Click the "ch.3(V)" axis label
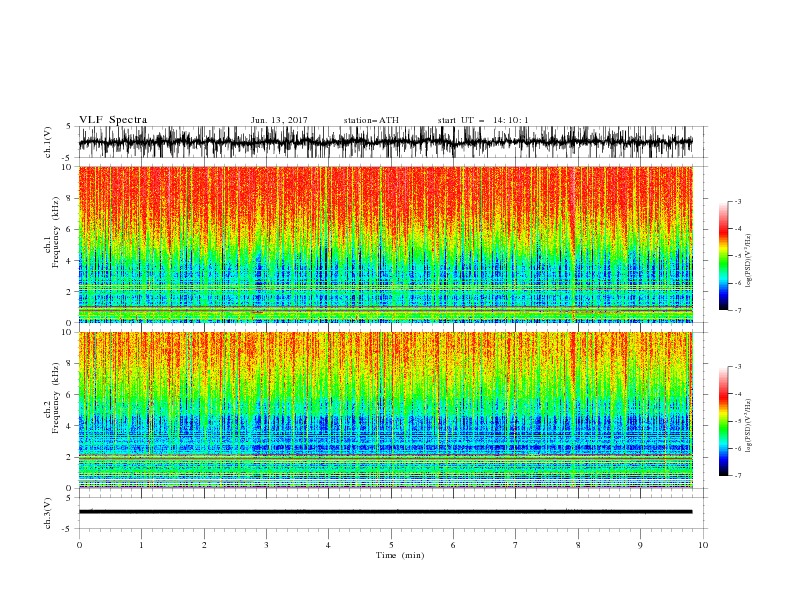Viewport: 792px width, 612px height. tap(48, 514)
